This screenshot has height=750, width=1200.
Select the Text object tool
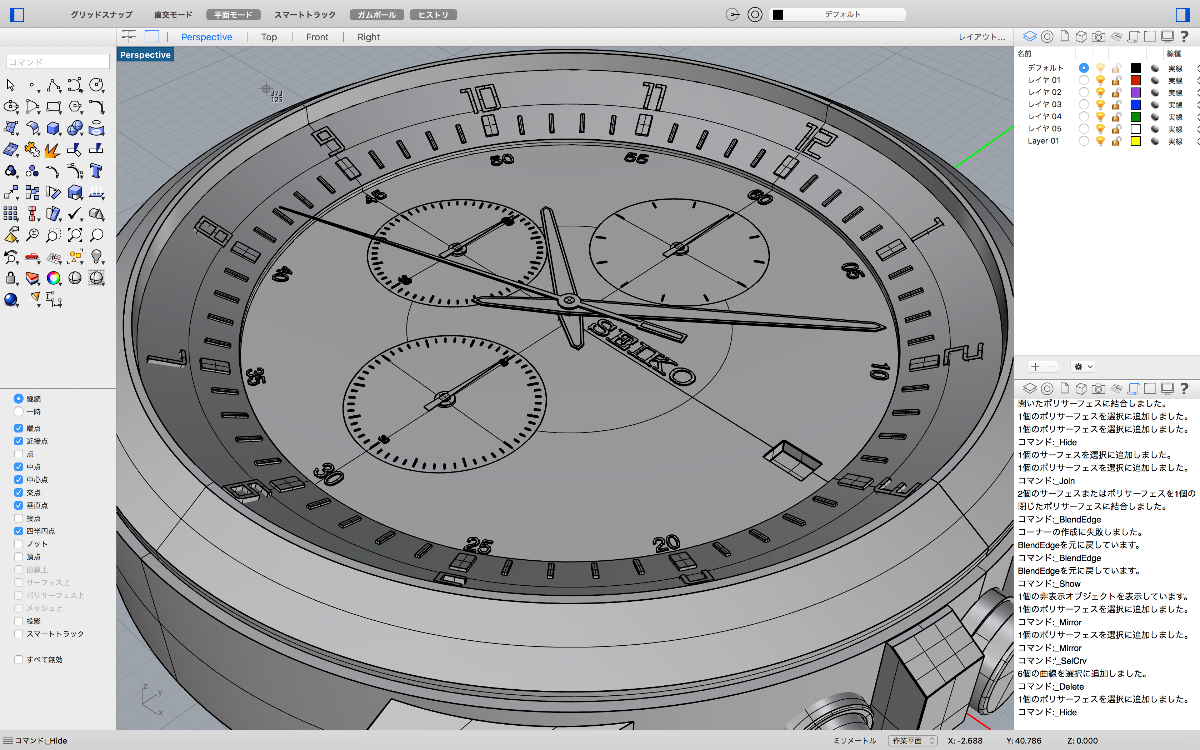[97, 170]
